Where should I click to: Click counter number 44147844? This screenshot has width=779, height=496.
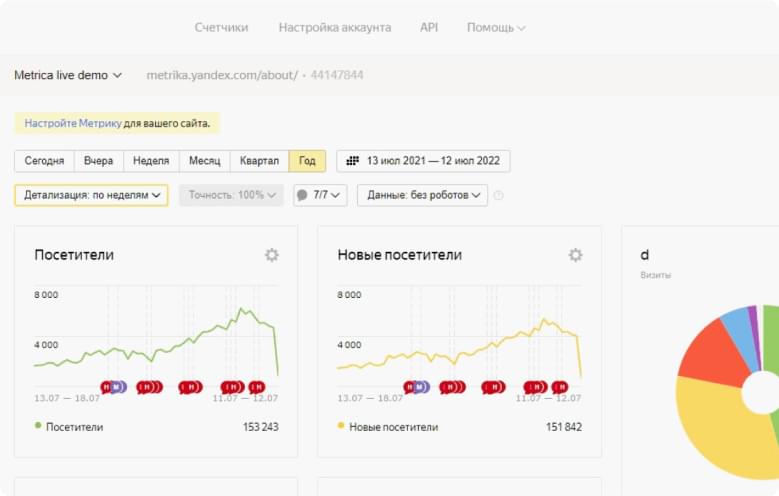coord(337,75)
